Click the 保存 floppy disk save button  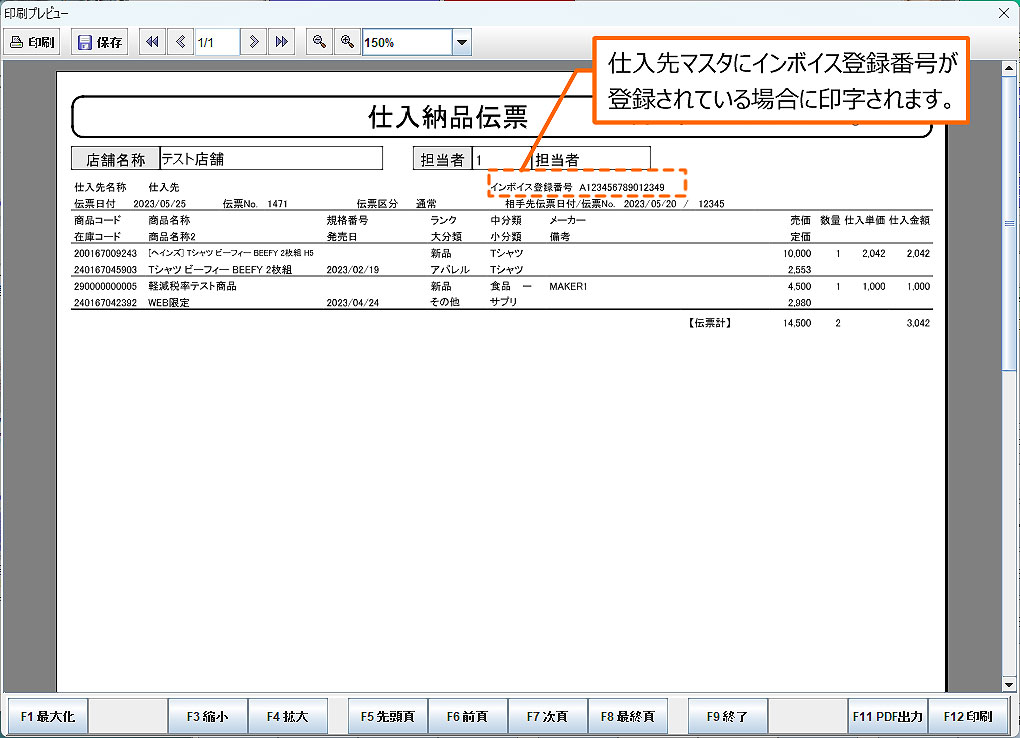(x=100, y=42)
